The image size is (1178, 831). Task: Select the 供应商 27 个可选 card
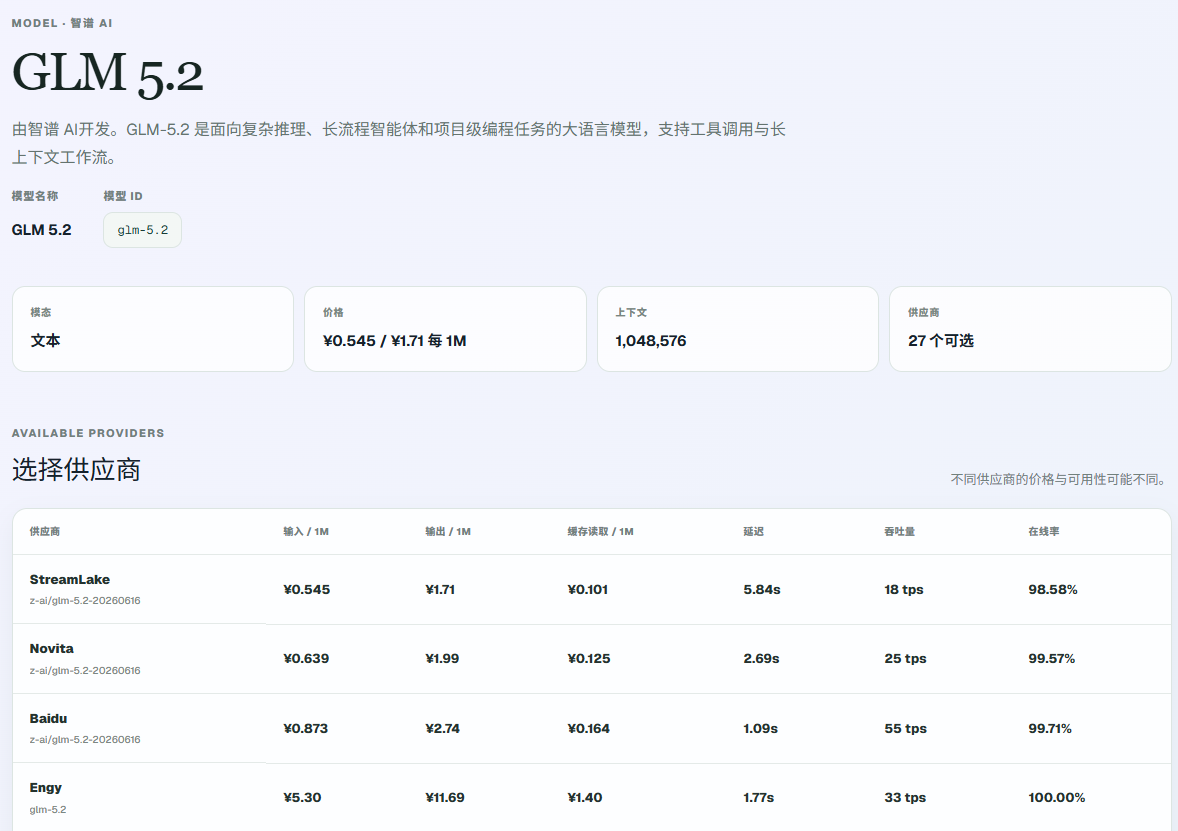pyautogui.click(x=1030, y=329)
